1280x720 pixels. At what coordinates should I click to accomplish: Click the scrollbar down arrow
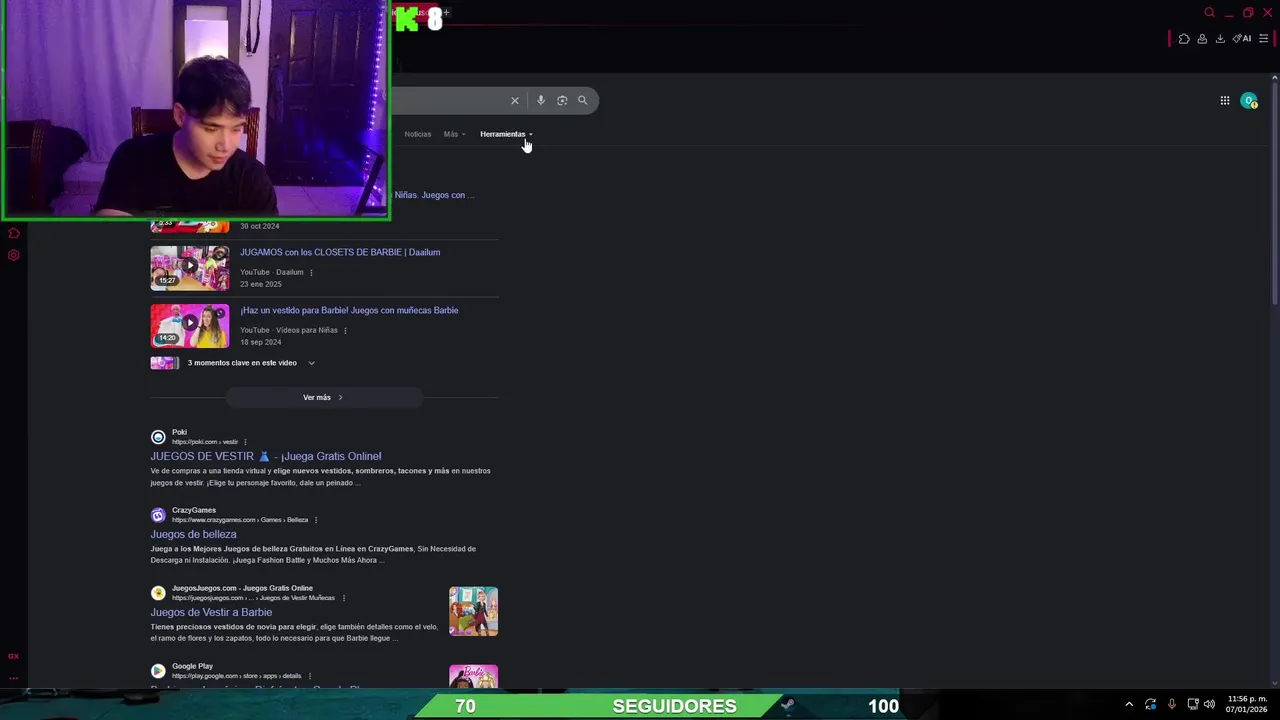click(1274, 683)
